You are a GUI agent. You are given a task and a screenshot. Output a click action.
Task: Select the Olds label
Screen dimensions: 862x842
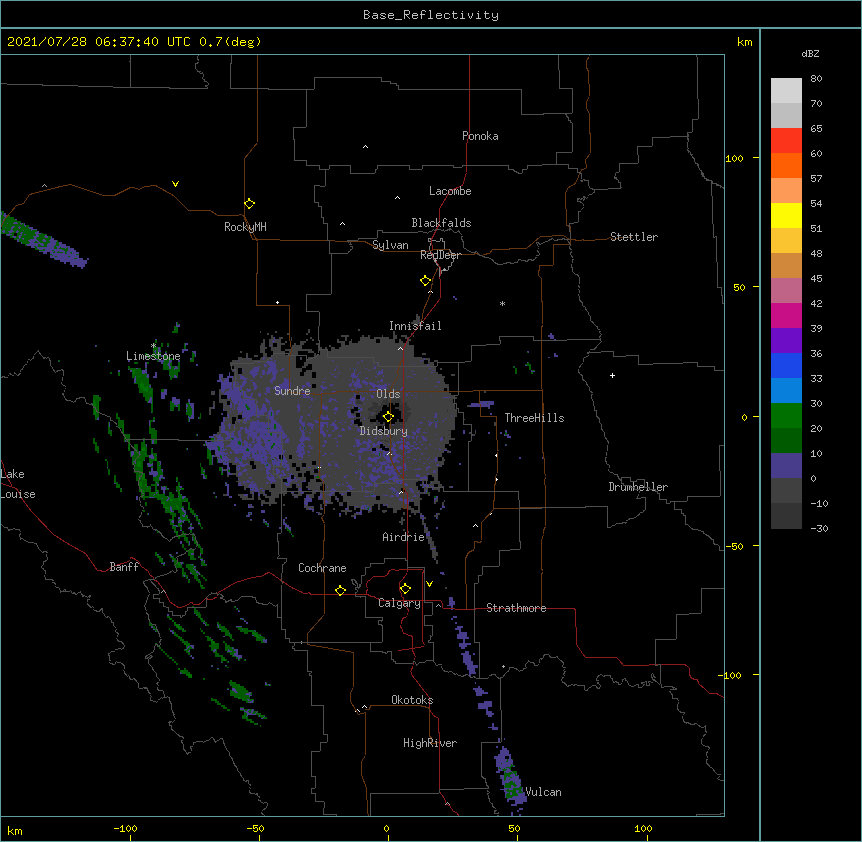[388, 394]
